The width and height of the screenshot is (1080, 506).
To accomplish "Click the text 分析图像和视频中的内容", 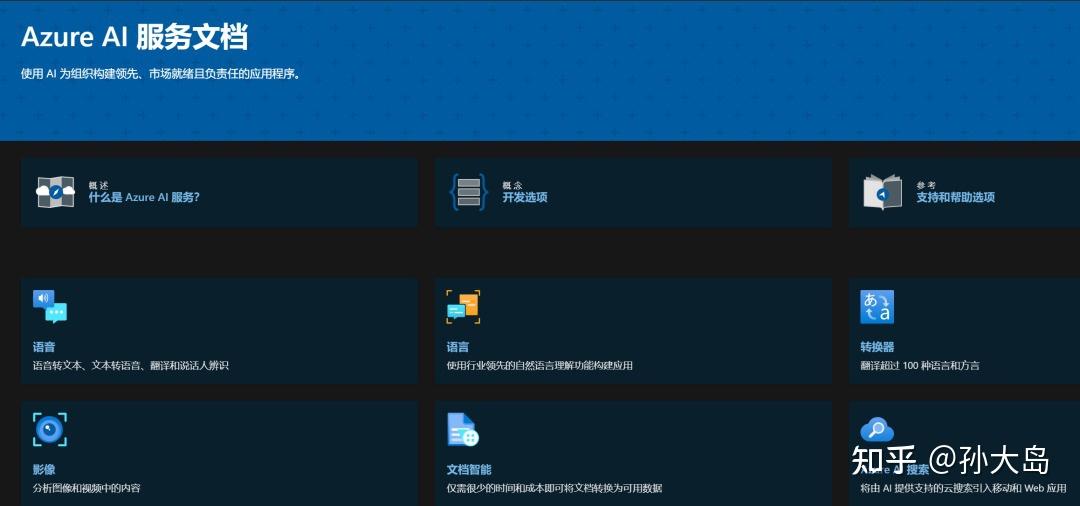I will click(87, 488).
